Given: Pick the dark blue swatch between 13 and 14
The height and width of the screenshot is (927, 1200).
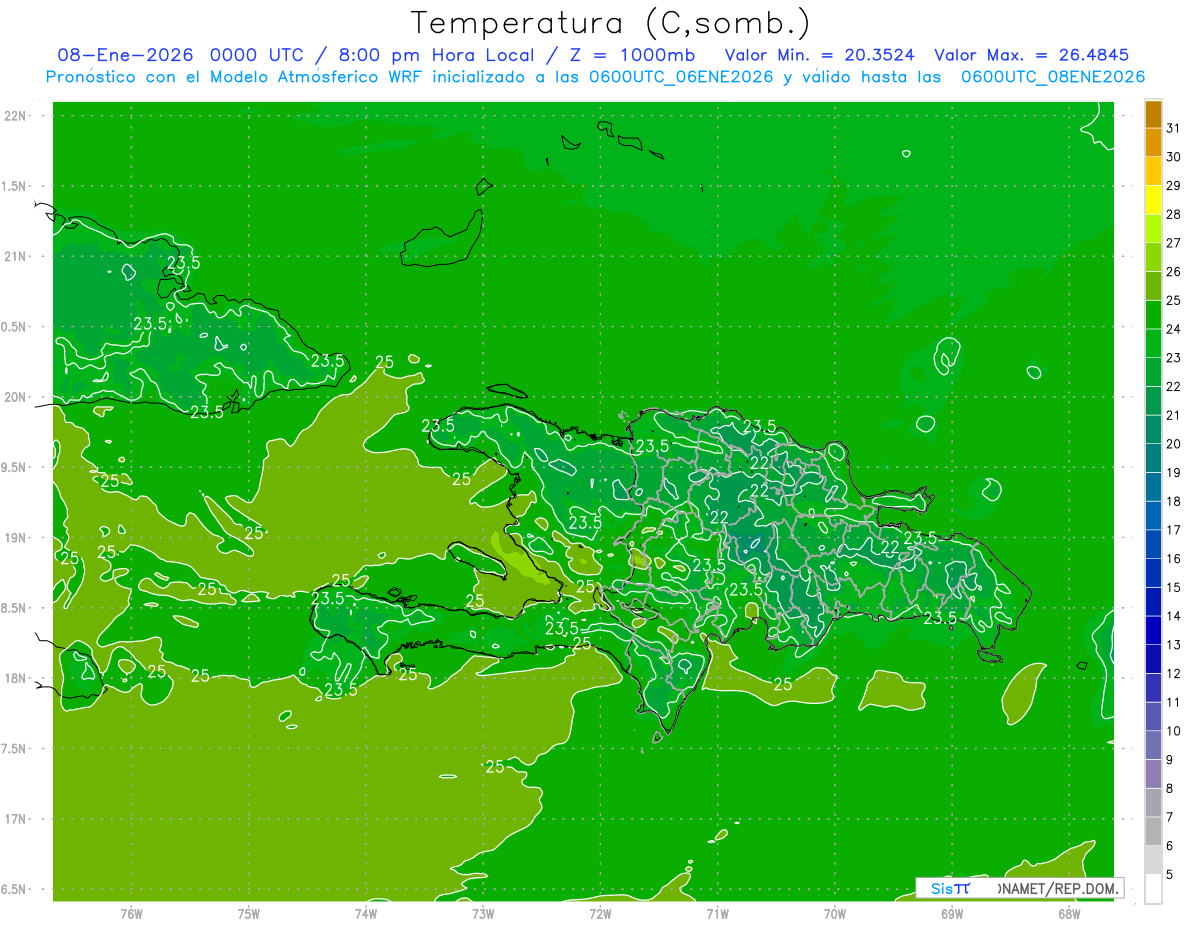Looking at the screenshot, I should pos(1153,630).
